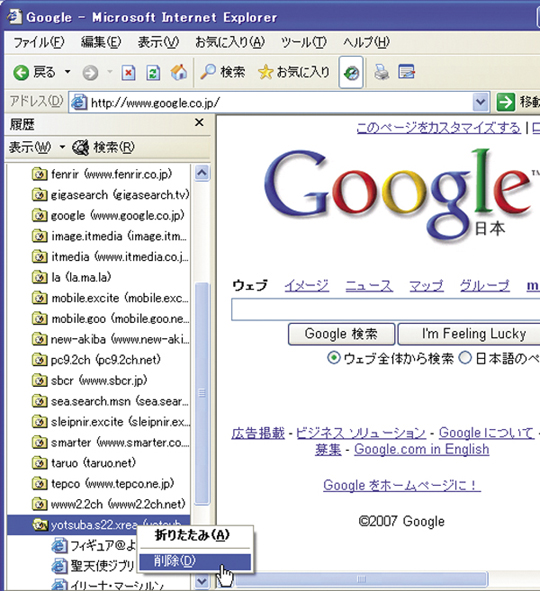
Task: Expand the 表示(W) dropdown in History pane
Action: 62,147
